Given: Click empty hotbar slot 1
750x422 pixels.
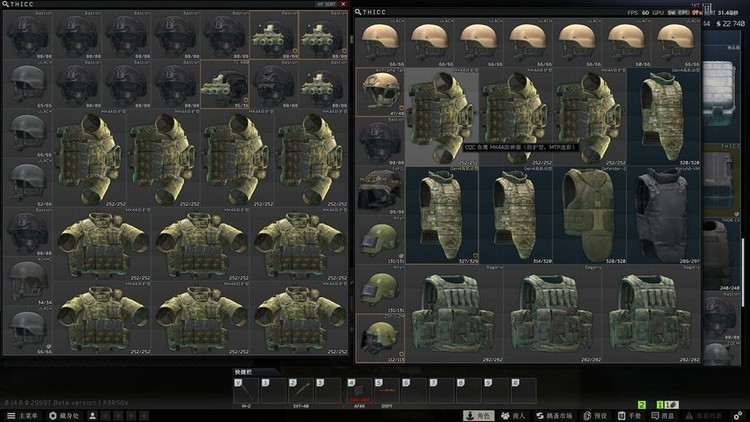Looking at the screenshot, I should point(274,391).
